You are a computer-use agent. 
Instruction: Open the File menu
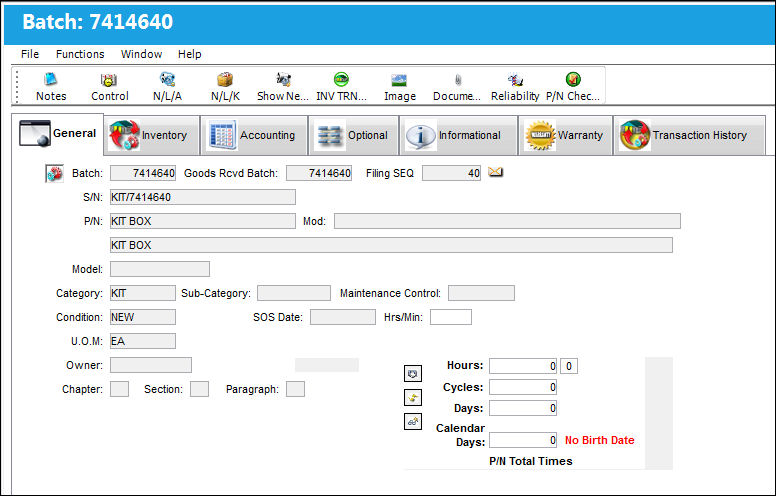[x=30, y=54]
